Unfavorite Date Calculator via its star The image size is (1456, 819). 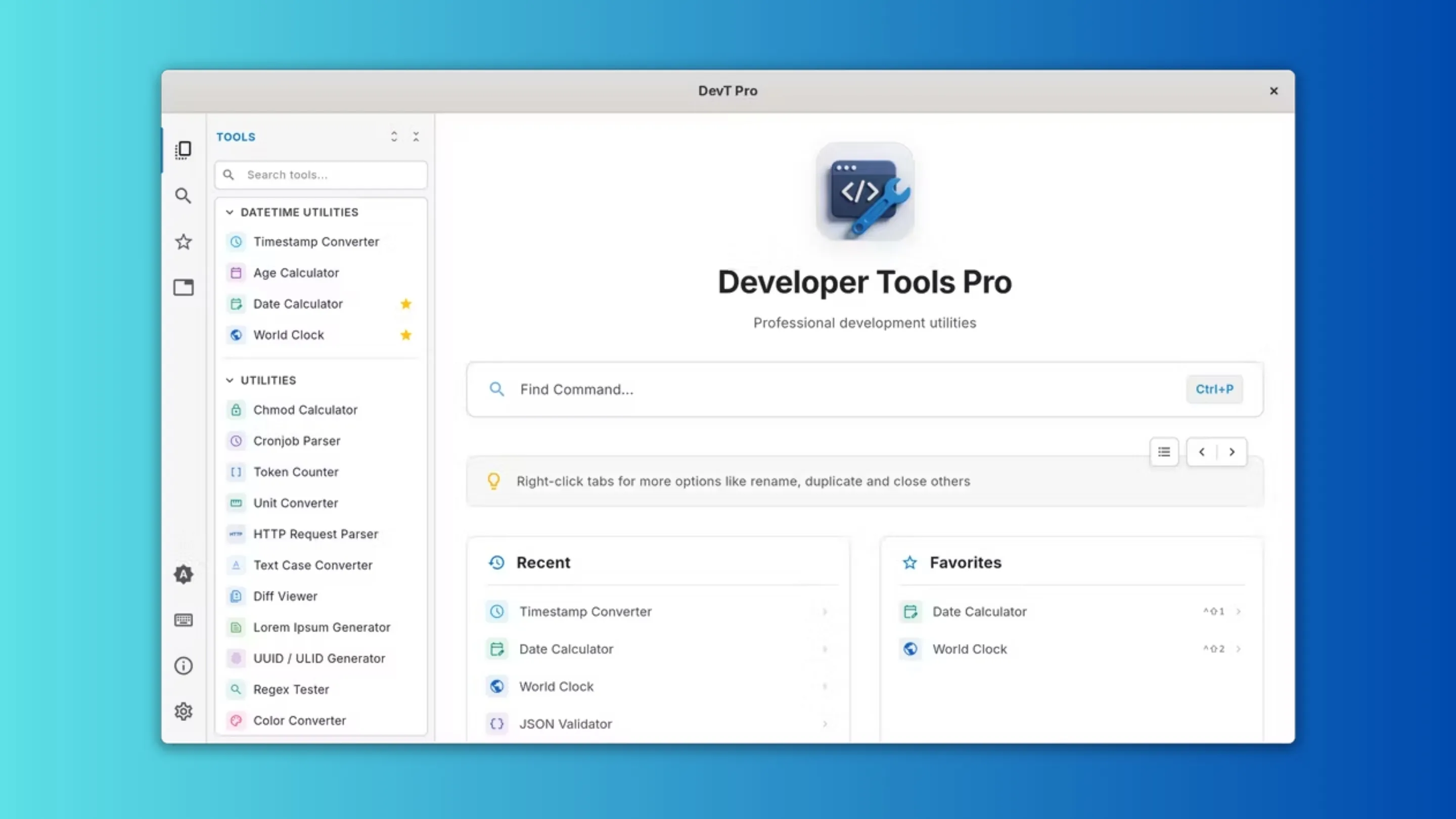pyautogui.click(x=406, y=304)
